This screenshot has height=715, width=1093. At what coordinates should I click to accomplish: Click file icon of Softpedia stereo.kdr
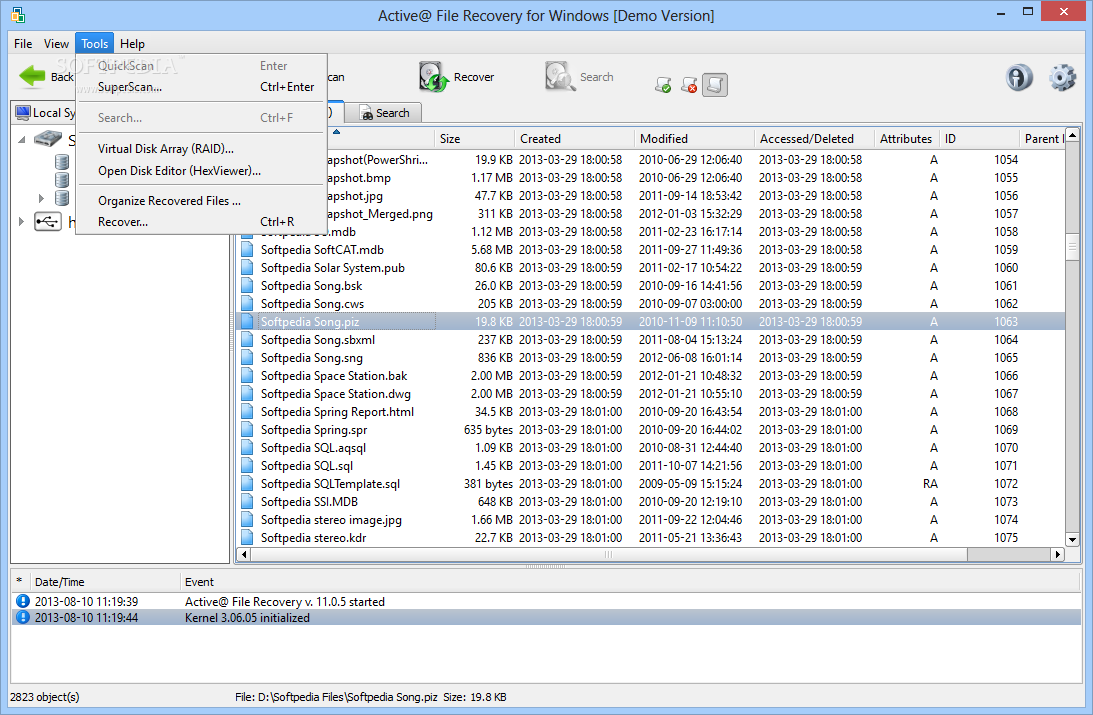[247, 537]
